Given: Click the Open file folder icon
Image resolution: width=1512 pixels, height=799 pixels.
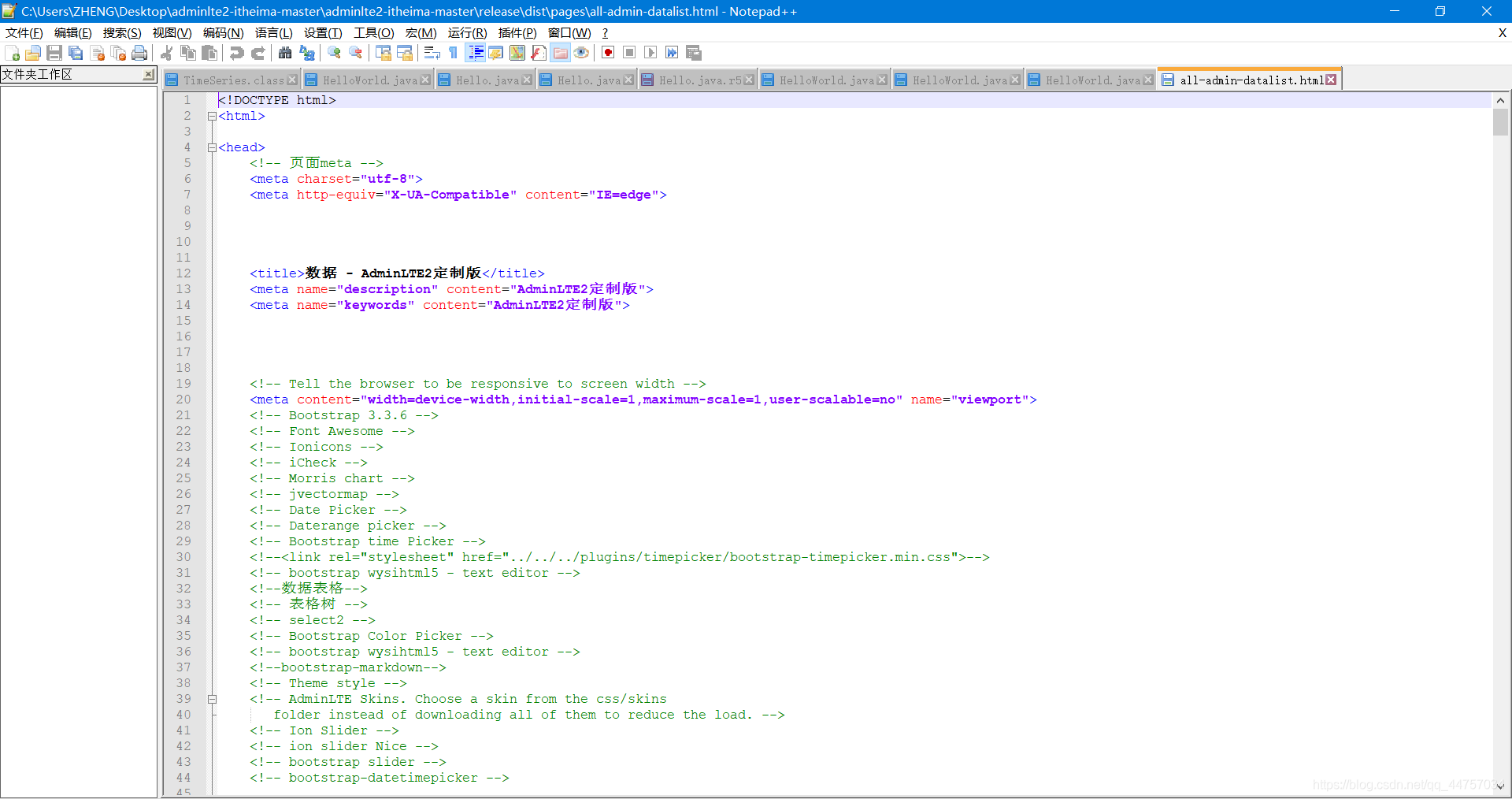Looking at the screenshot, I should pyautogui.click(x=33, y=53).
